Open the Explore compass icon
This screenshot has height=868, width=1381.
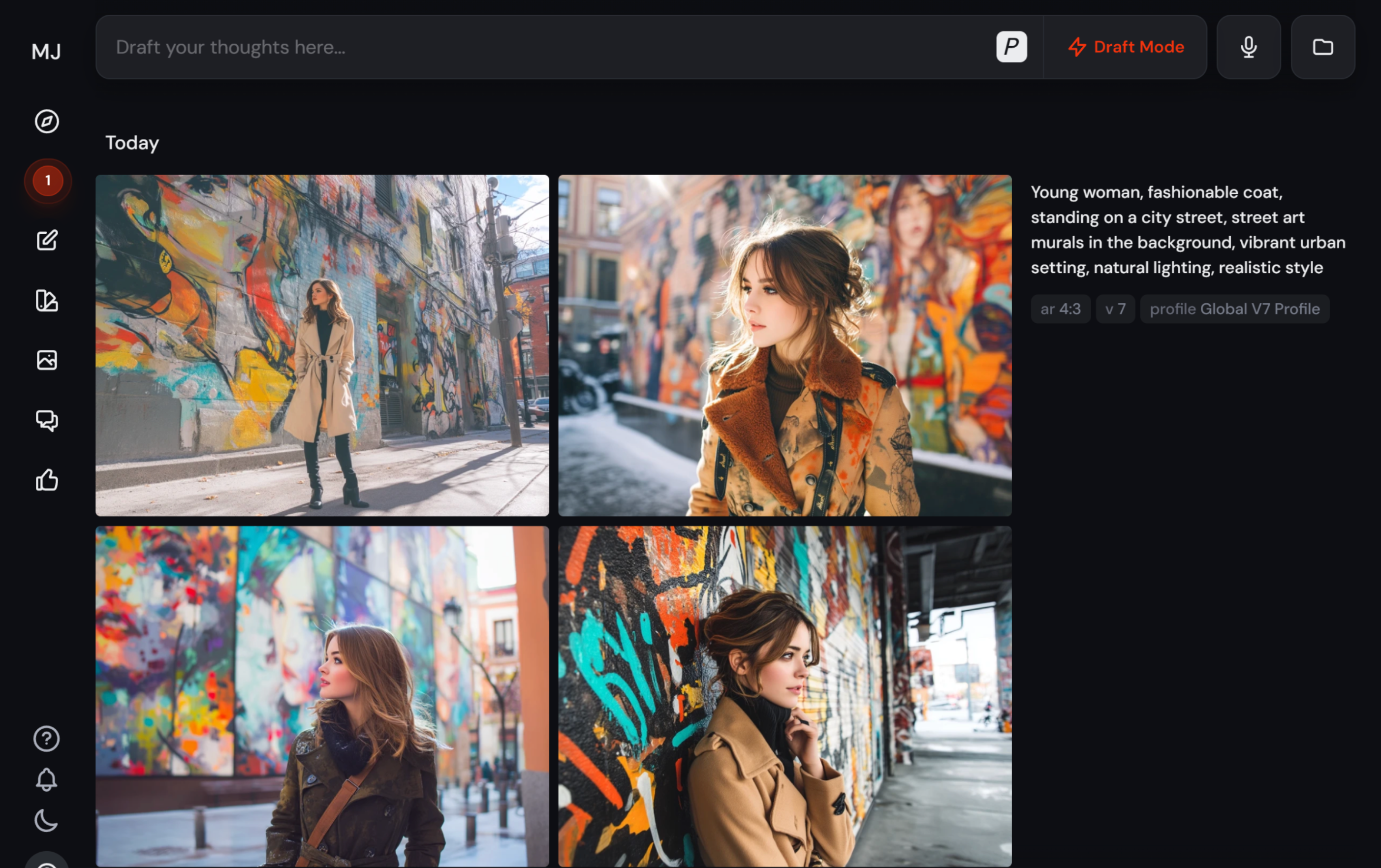(x=47, y=122)
